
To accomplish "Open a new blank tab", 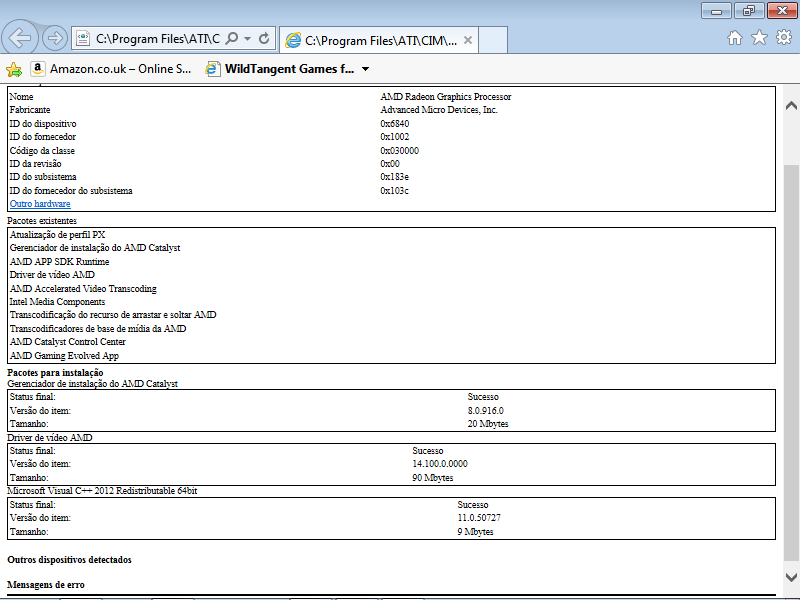I will [x=494, y=40].
